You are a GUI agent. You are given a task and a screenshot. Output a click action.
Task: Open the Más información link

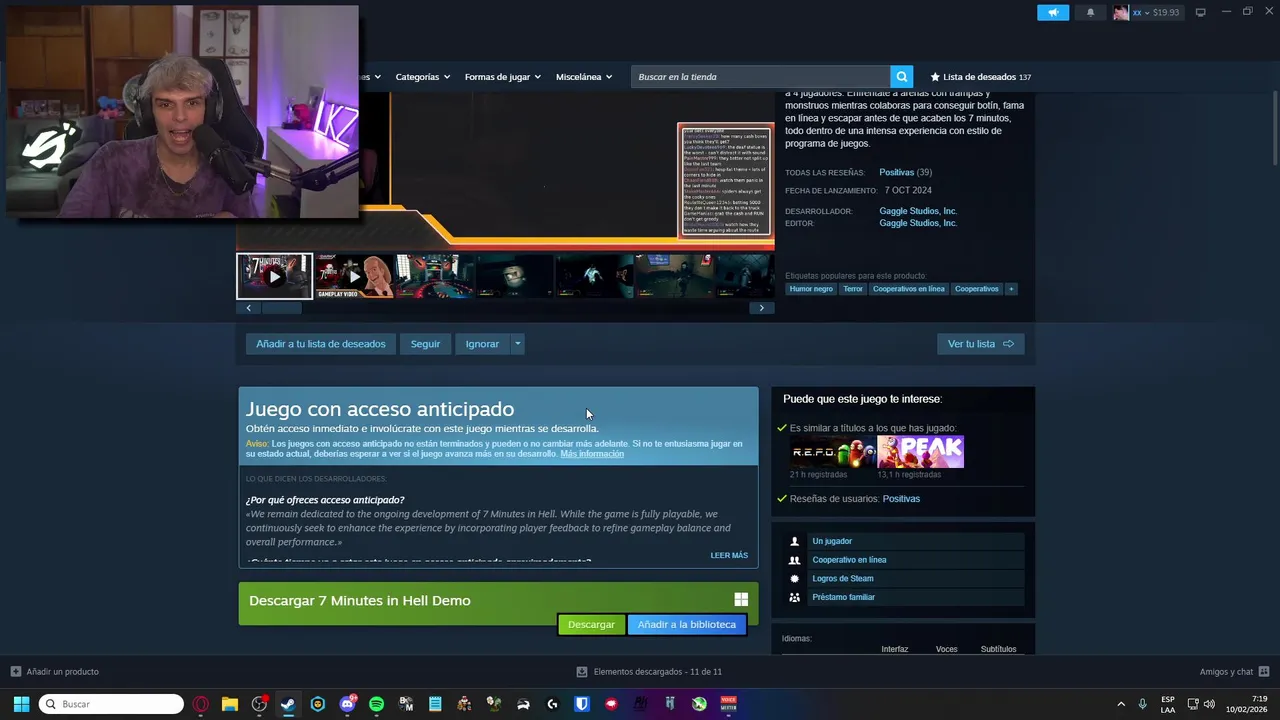592,454
